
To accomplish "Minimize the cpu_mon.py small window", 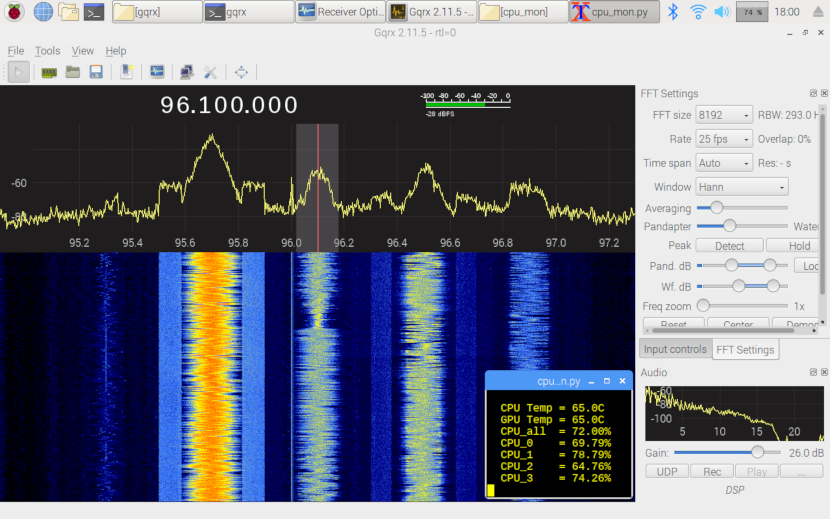I will (591, 381).
